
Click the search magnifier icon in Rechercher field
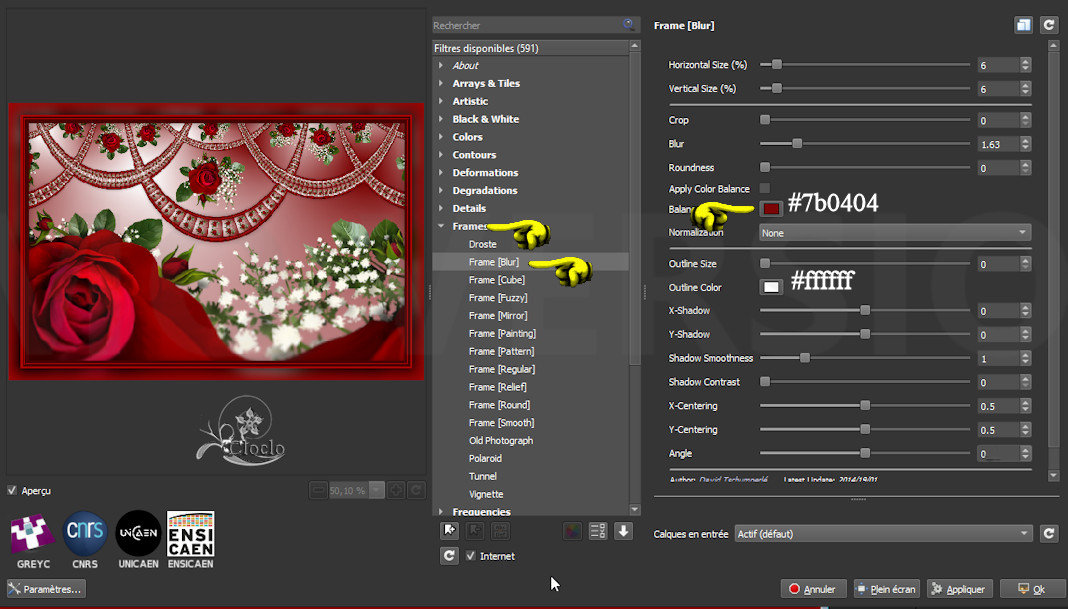629,24
